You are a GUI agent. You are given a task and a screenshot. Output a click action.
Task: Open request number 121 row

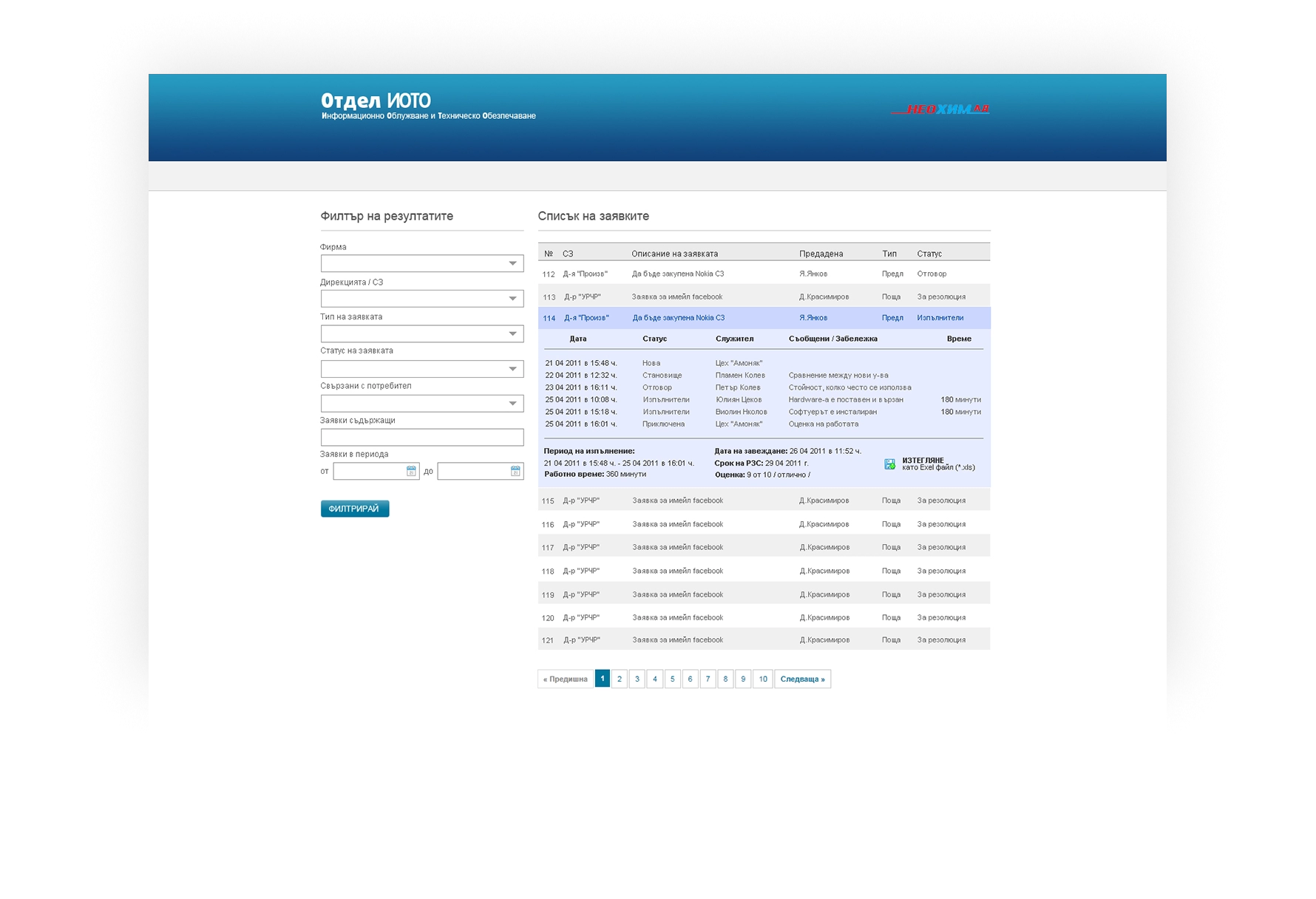coord(763,640)
